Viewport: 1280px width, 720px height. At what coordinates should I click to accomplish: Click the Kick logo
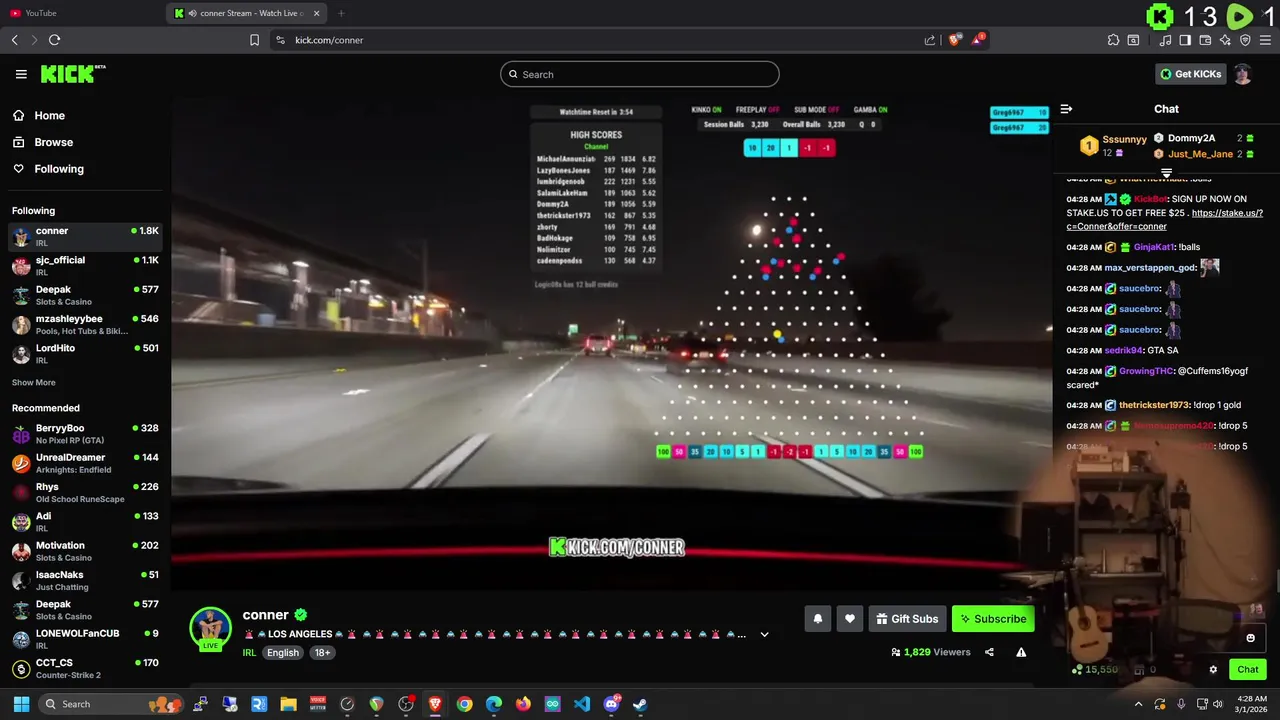[72, 74]
